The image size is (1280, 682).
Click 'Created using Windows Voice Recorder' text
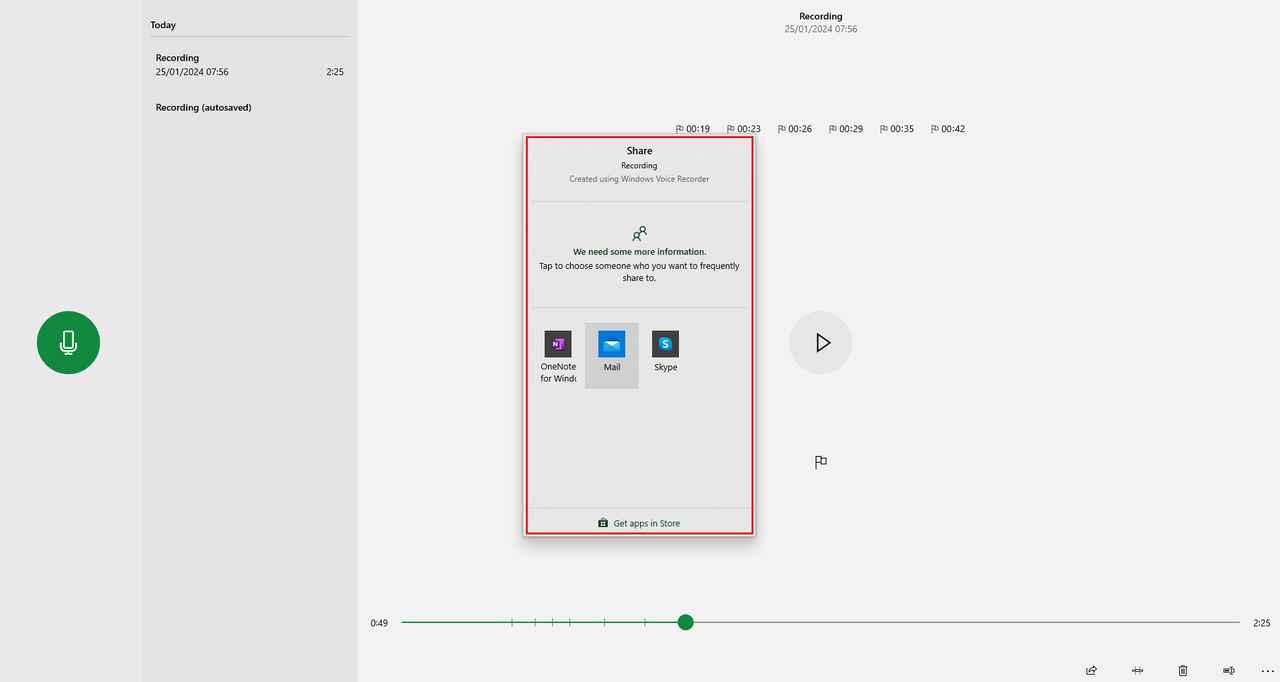tap(639, 179)
